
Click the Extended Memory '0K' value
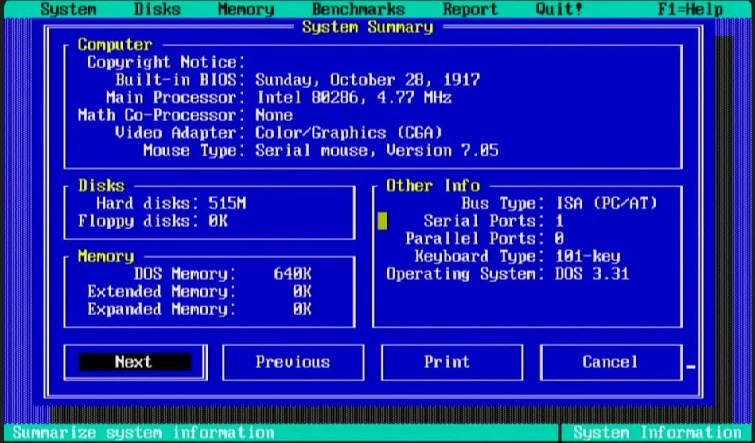(302, 292)
